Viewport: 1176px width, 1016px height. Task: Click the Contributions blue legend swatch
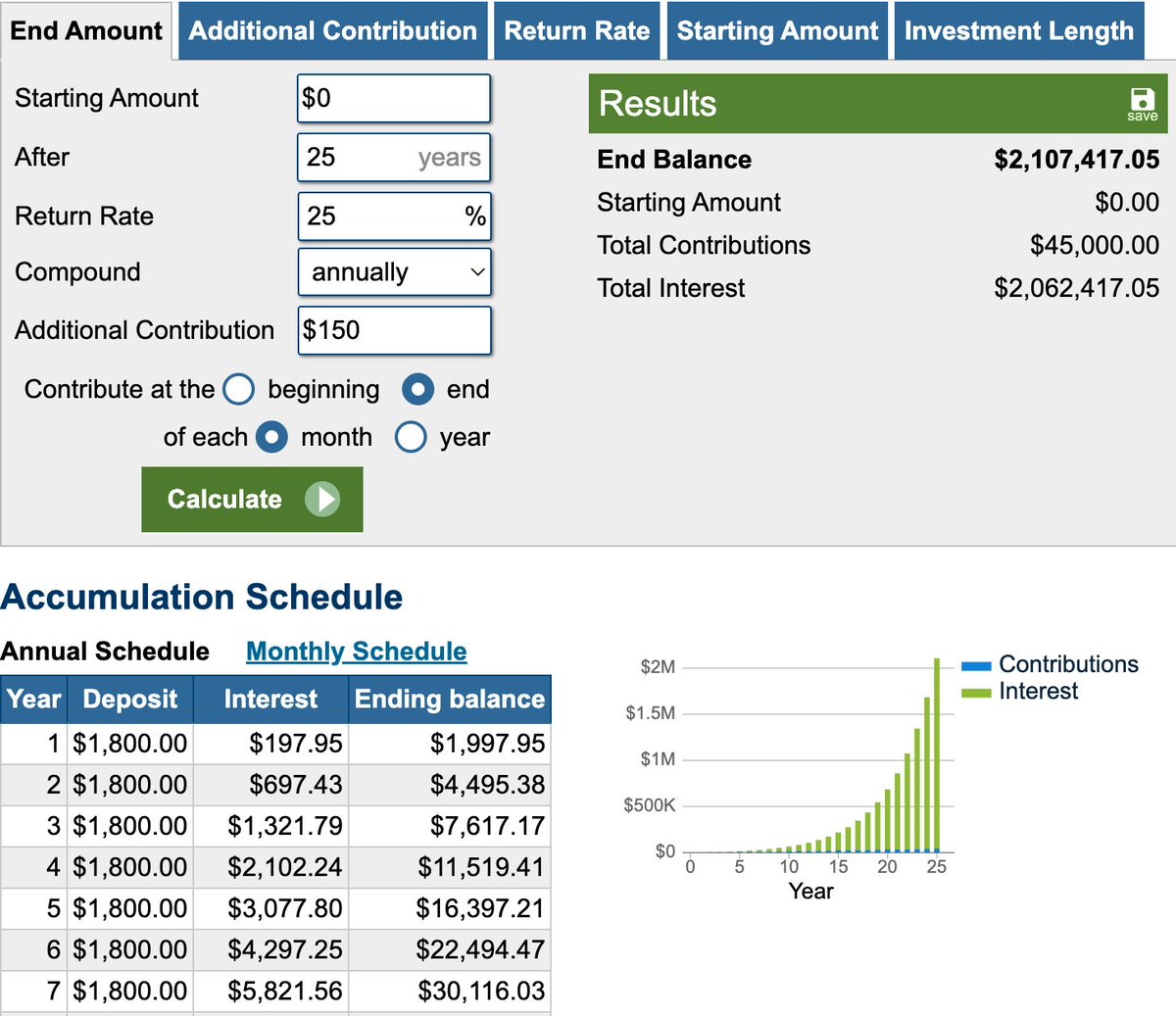coord(977,665)
